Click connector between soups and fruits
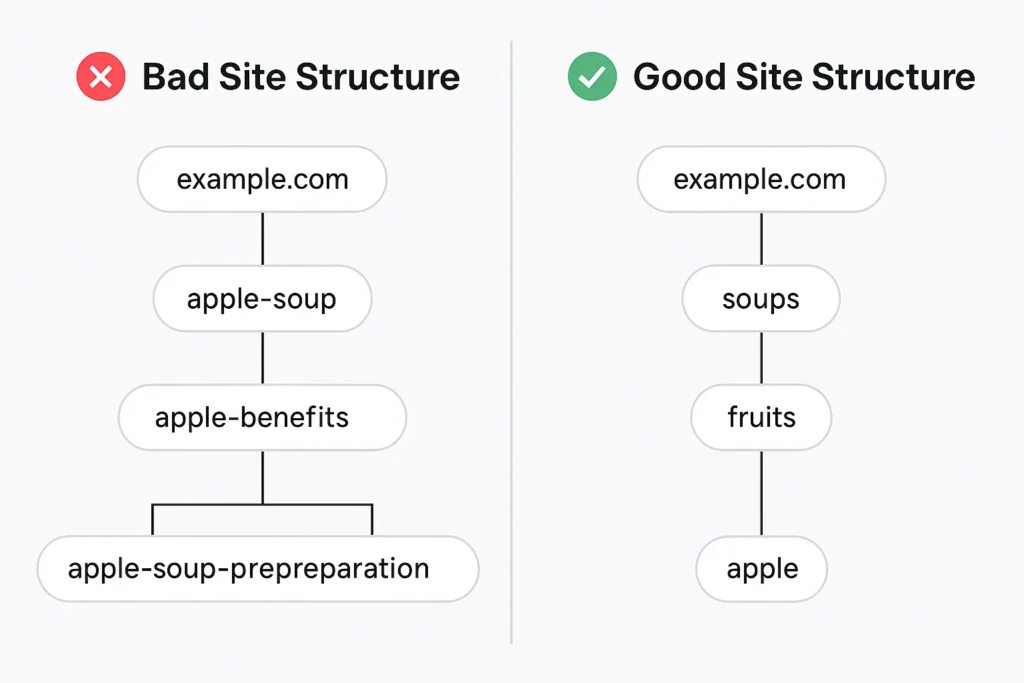The image size is (1024, 683). click(761, 358)
